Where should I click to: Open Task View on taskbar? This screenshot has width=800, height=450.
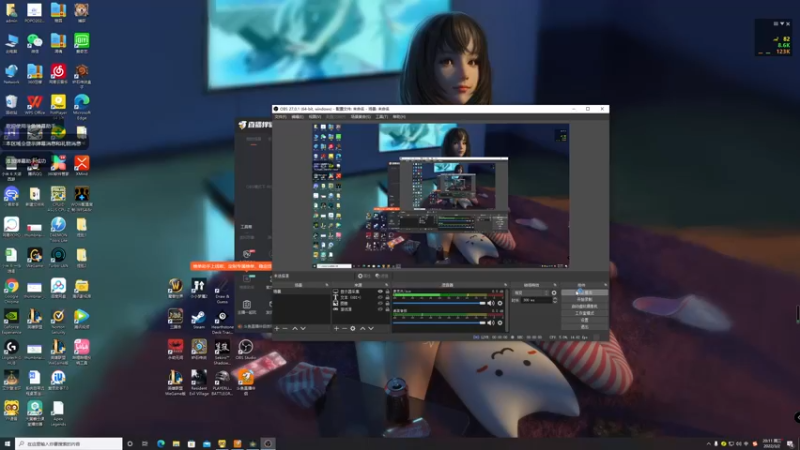click(x=145, y=444)
